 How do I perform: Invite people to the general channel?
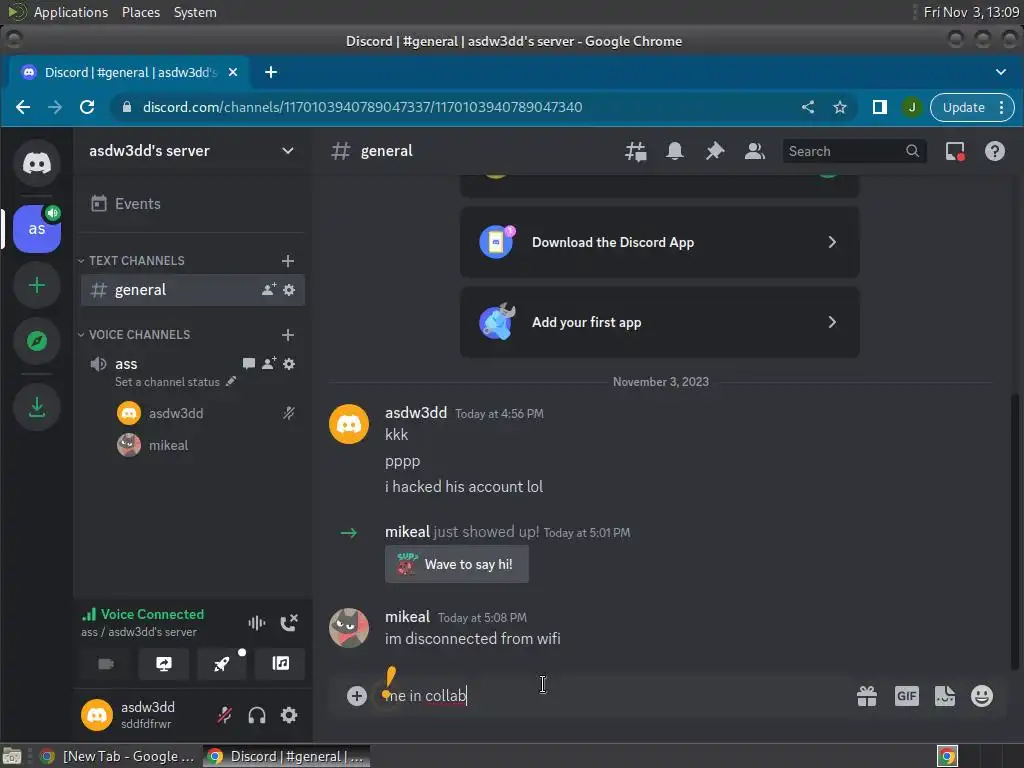268,289
